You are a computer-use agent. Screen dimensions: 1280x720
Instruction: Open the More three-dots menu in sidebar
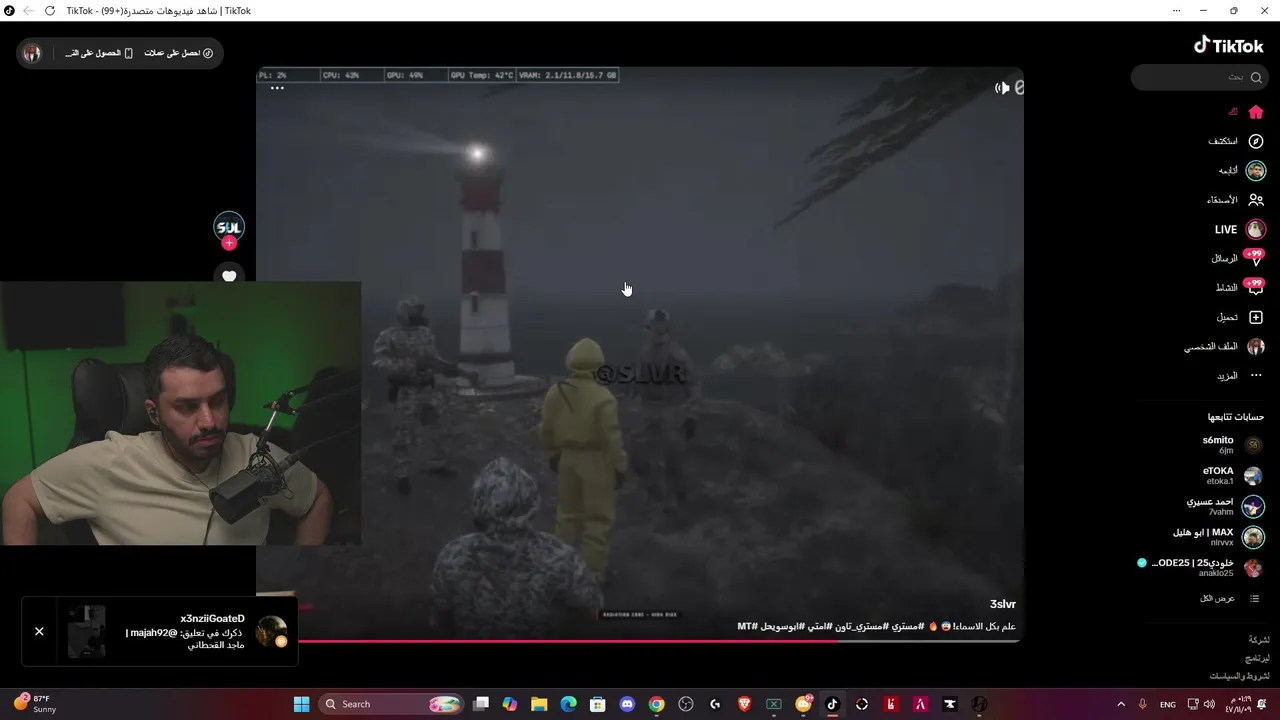pos(1256,375)
